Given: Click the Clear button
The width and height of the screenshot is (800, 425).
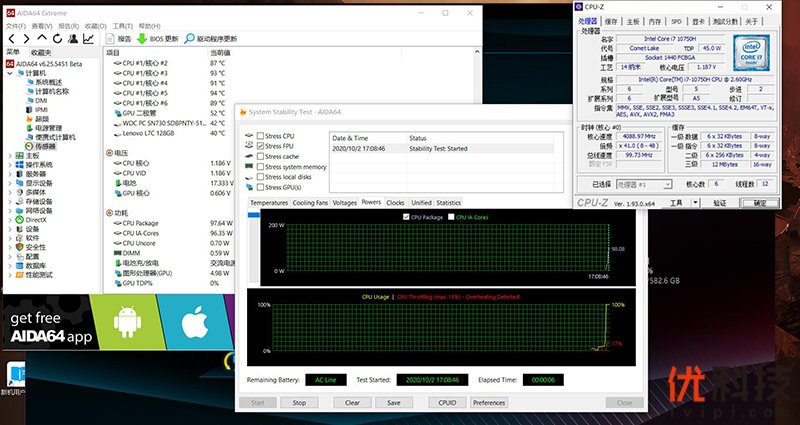Looking at the screenshot, I should (352, 403).
